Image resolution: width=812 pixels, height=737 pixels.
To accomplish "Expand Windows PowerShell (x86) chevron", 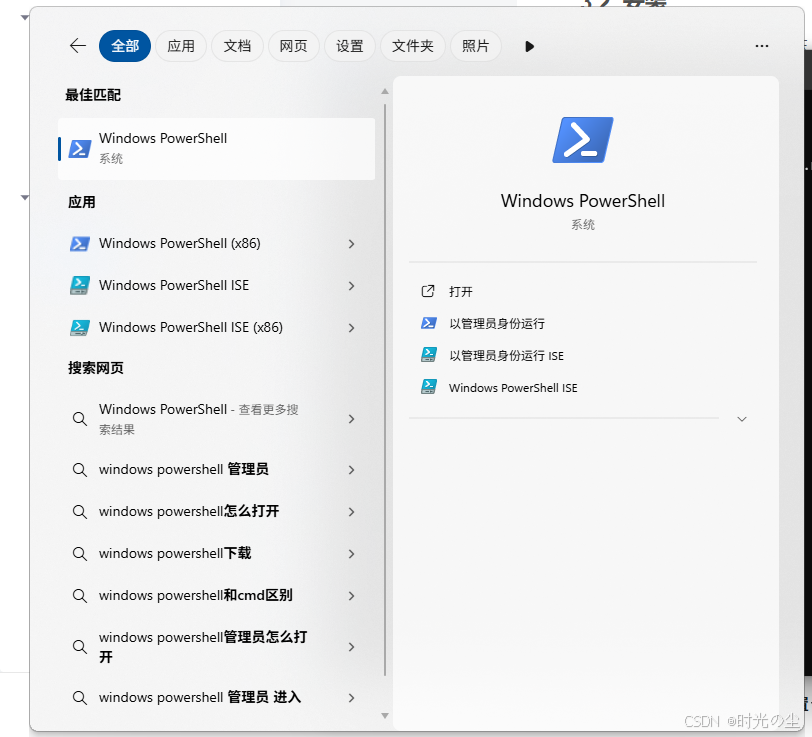I will (x=352, y=244).
